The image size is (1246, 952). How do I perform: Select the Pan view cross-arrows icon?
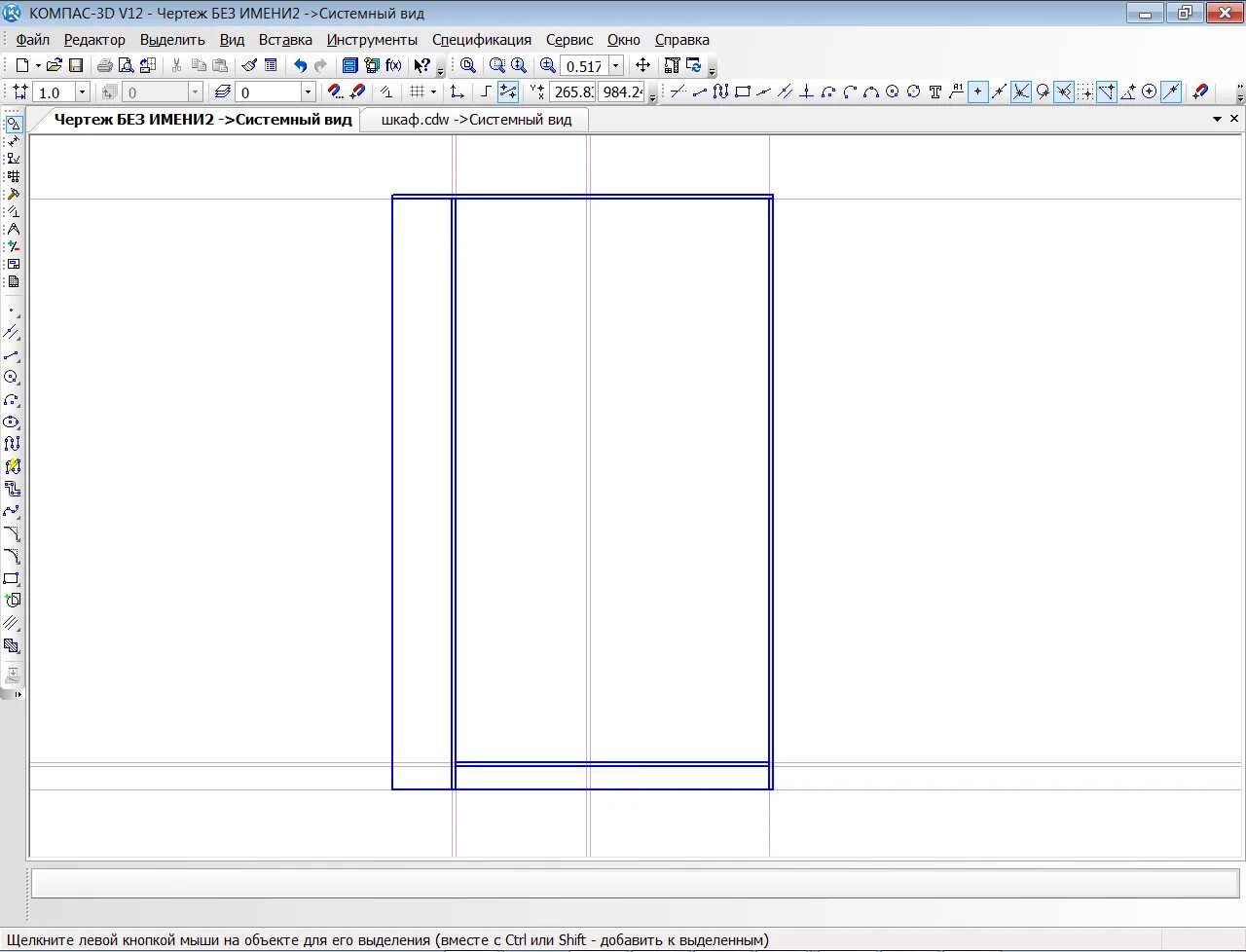[642, 65]
